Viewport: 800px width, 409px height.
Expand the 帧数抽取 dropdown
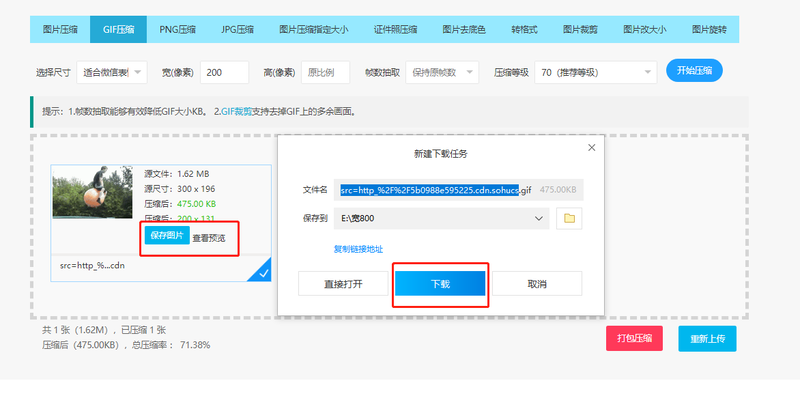pyautogui.click(x=442, y=72)
